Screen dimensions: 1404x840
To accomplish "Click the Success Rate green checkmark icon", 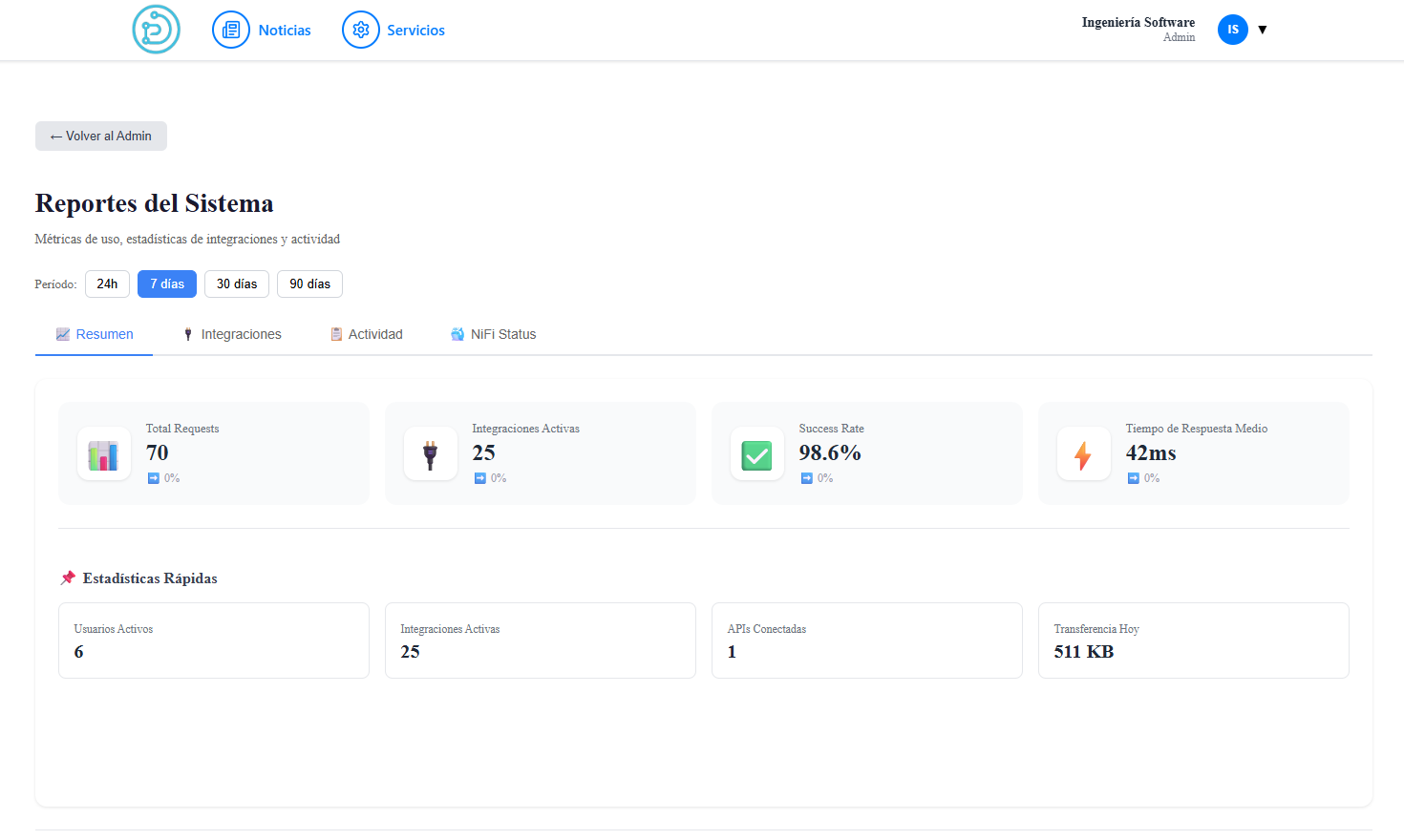I will point(757,453).
